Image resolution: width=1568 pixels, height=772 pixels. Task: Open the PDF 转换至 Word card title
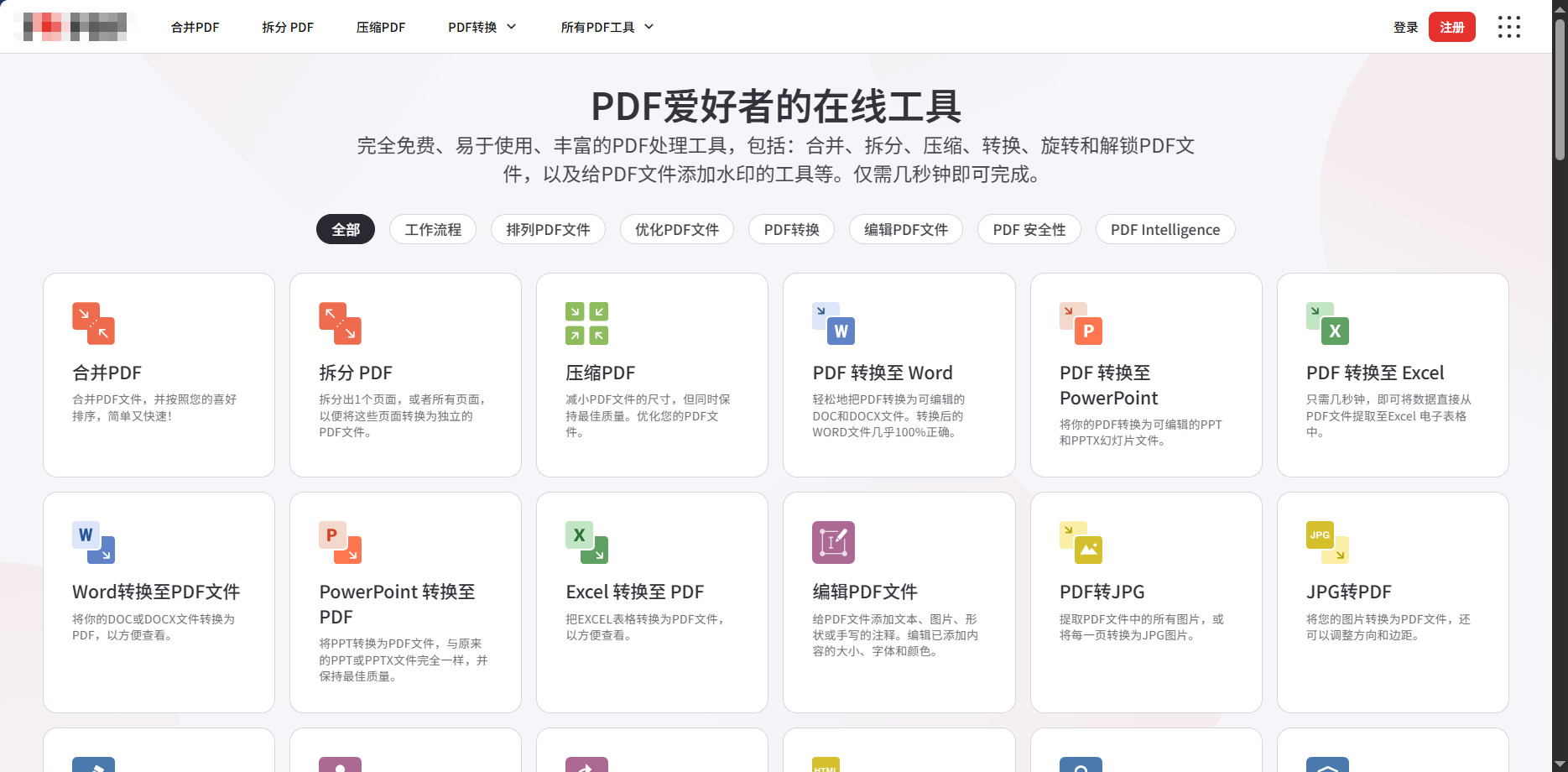(883, 373)
